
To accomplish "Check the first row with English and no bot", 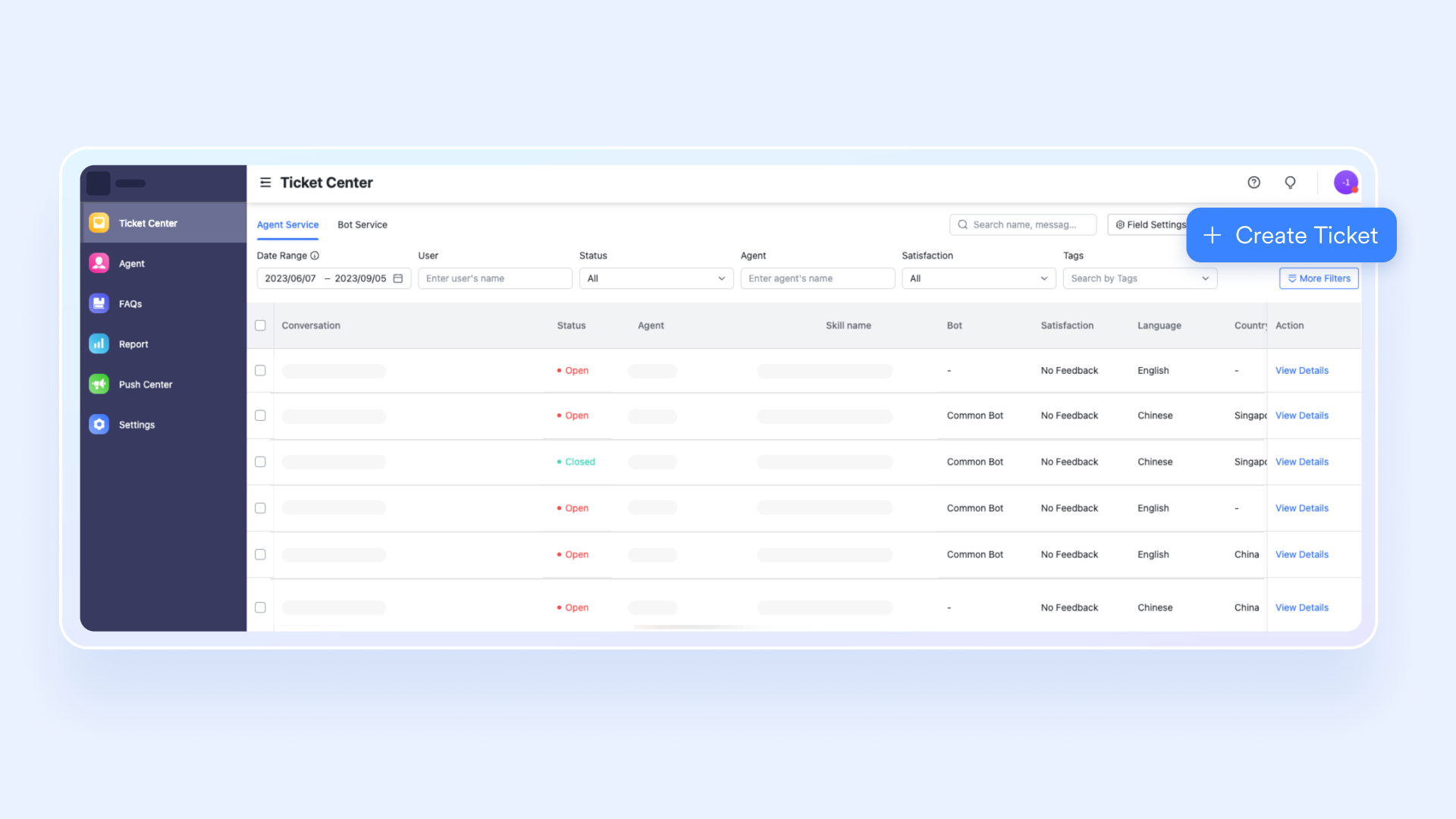I will pos(260,371).
